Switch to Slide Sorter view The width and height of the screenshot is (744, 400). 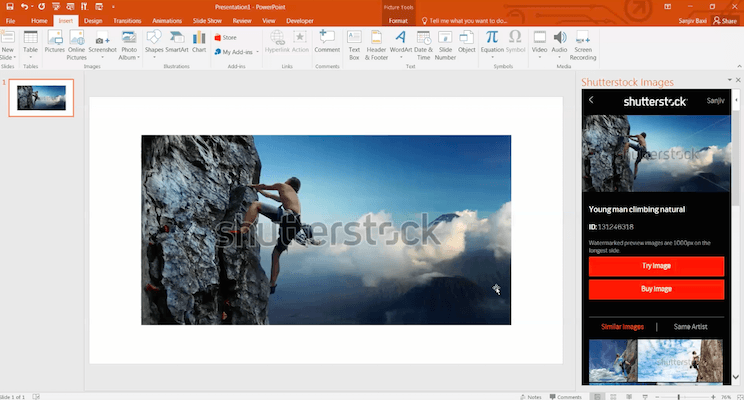[613, 397]
